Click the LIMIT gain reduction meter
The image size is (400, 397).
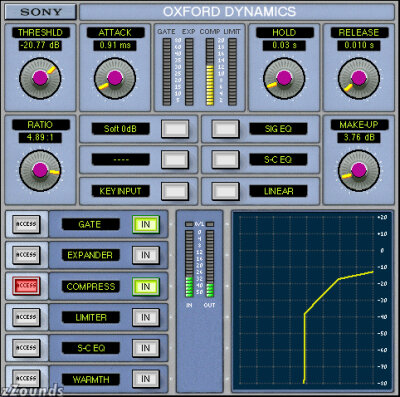[233, 72]
